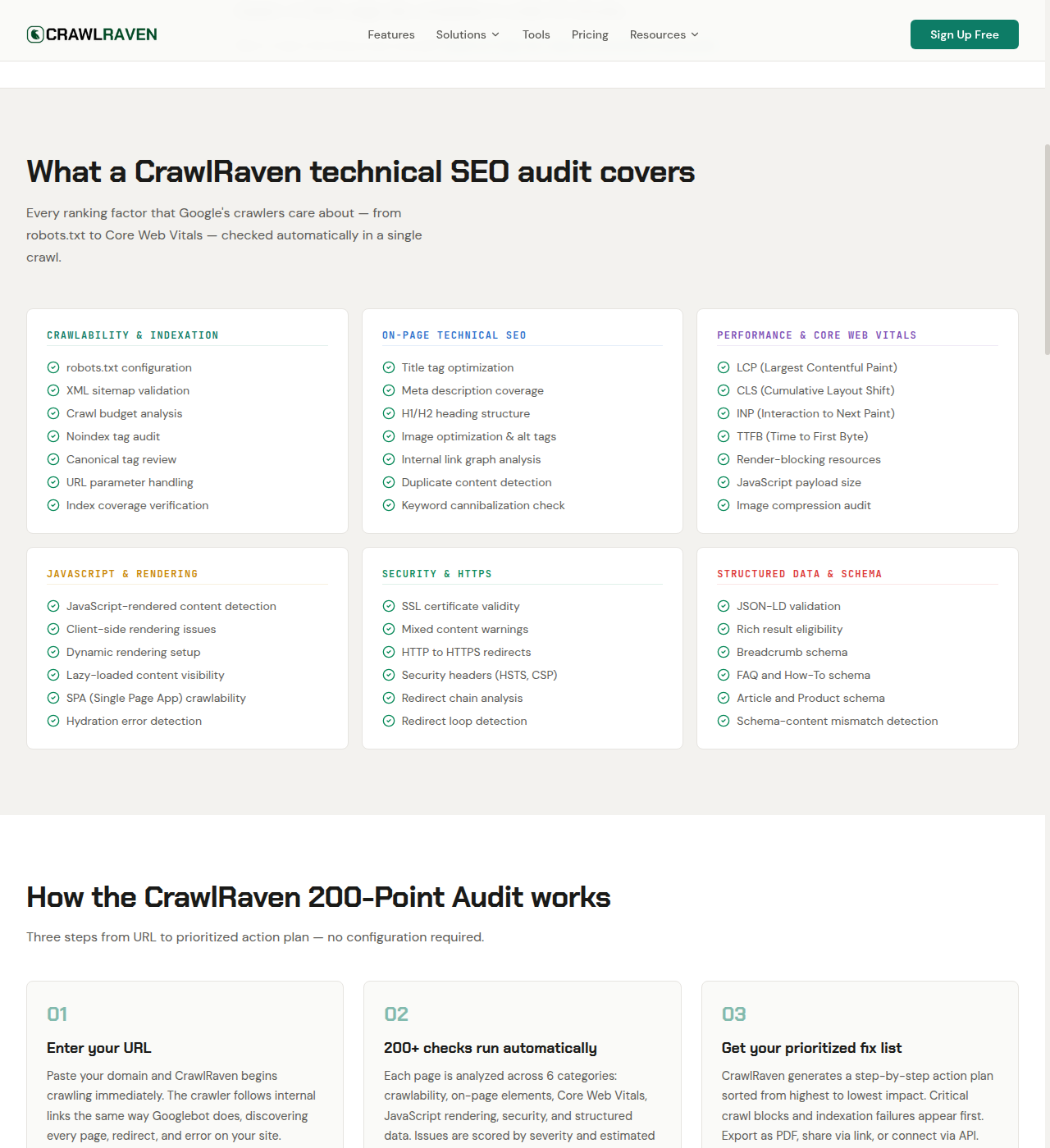Click 'Get your prioritized fix list' heading
Image resolution: width=1050 pixels, height=1148 pixels.
[811, 1048]
